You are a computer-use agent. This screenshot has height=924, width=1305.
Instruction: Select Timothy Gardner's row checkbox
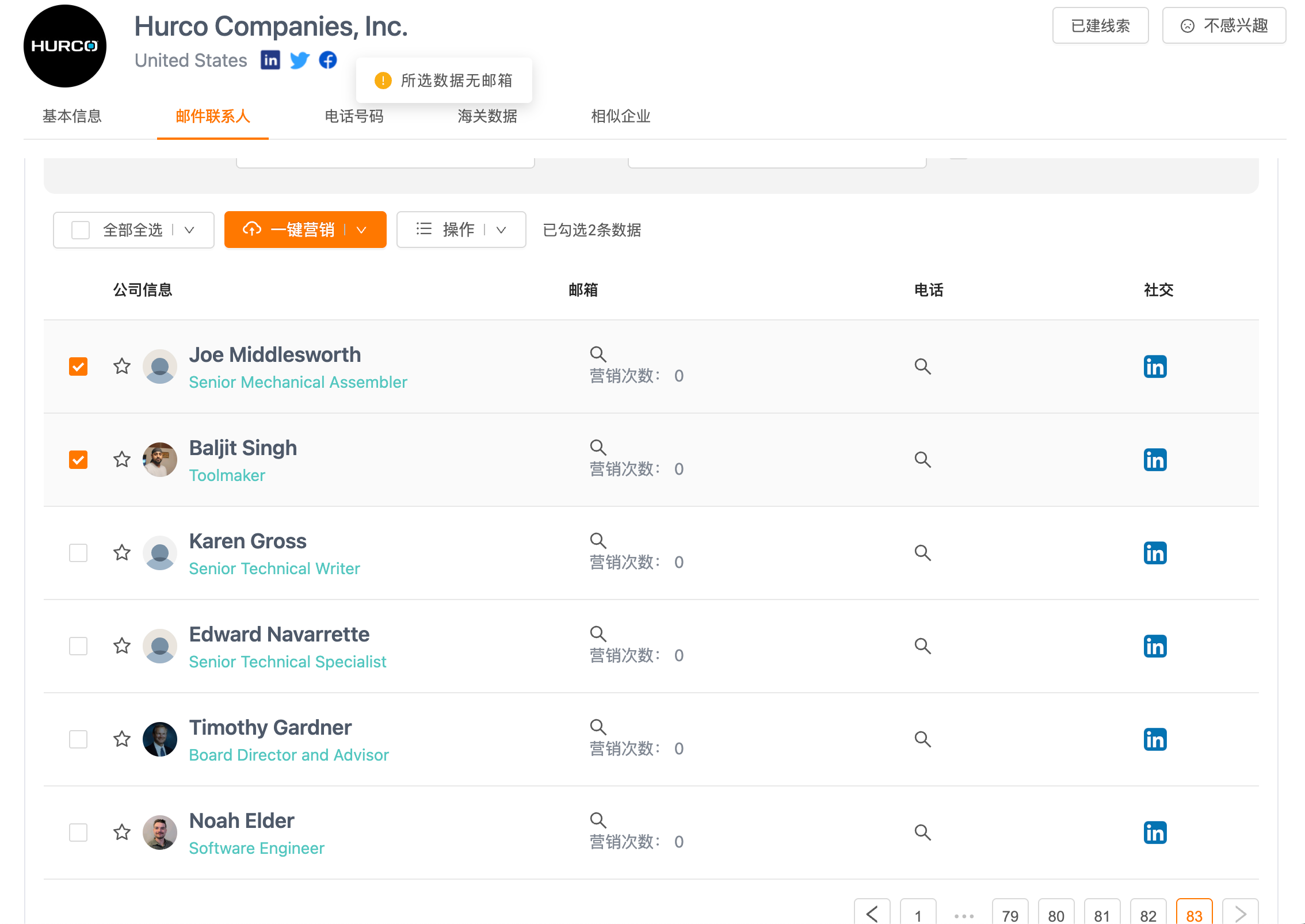coord(78,739)
